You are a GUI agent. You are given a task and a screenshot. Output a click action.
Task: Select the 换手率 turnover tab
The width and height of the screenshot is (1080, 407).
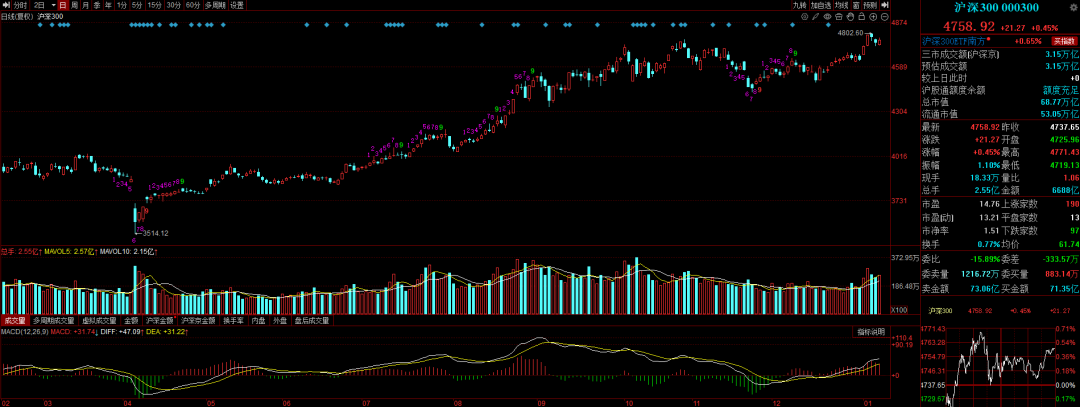(233, 320)
